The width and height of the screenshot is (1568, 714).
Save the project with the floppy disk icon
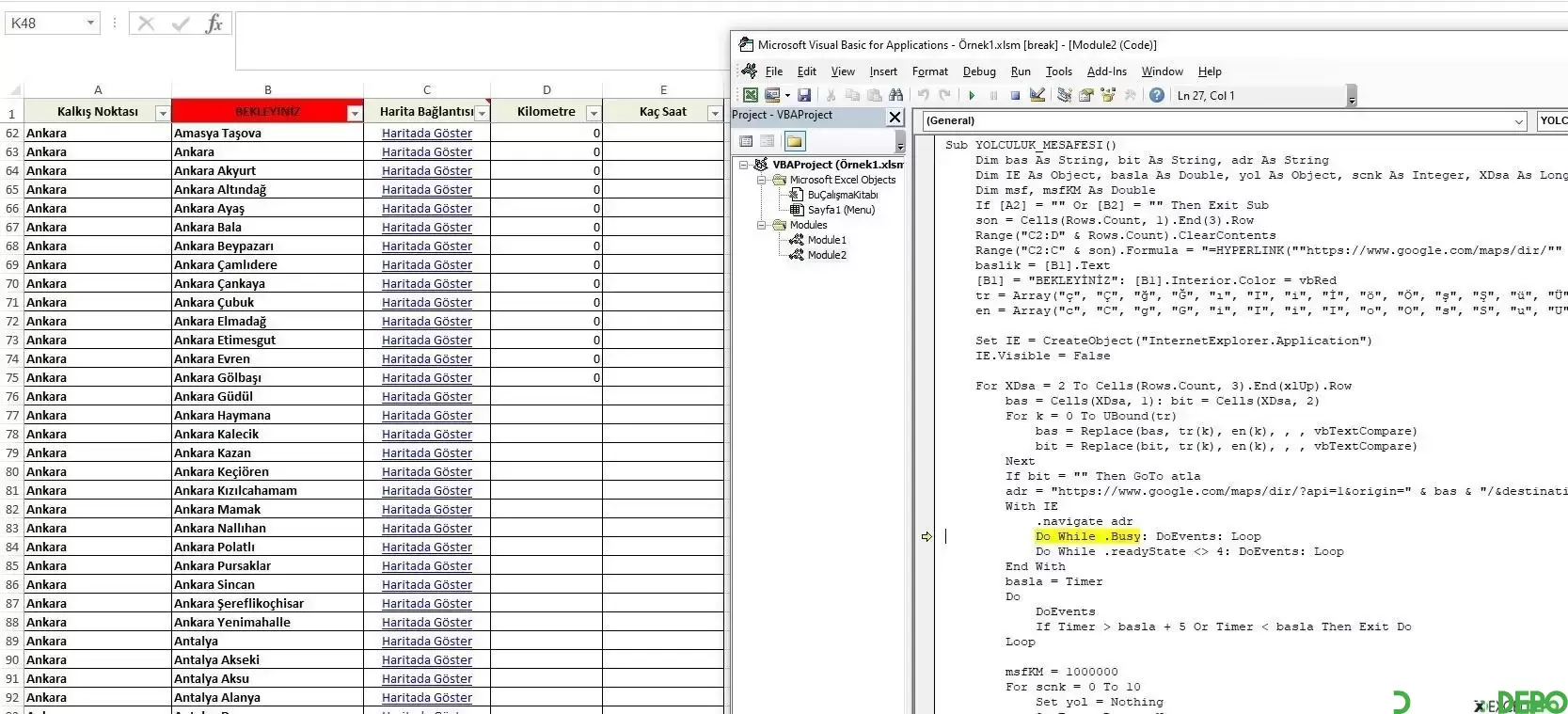804,95
